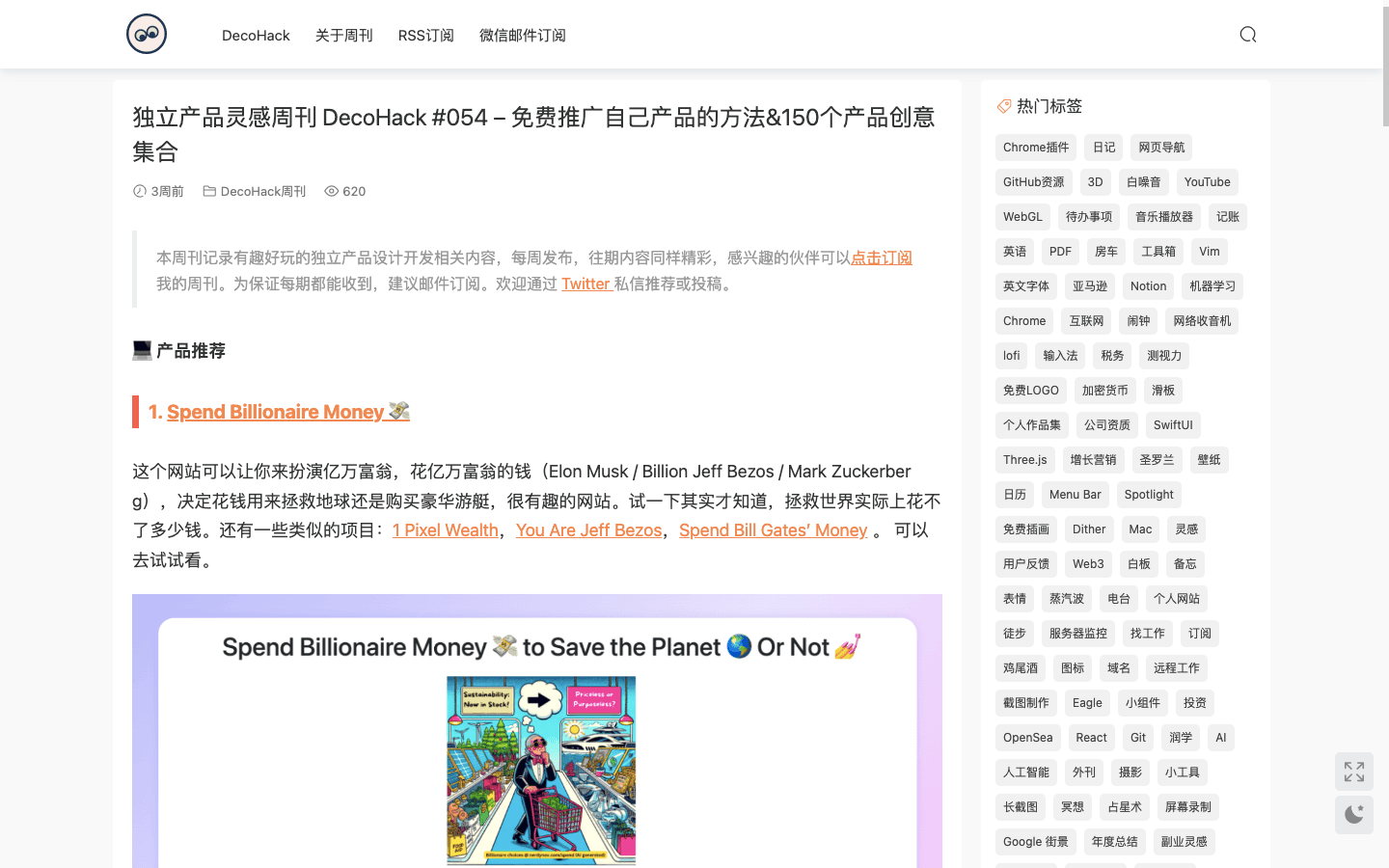This screenshot has width=1389, height=868.
Task: Select the 免费LOGO tag
Action: [1031, 391]
